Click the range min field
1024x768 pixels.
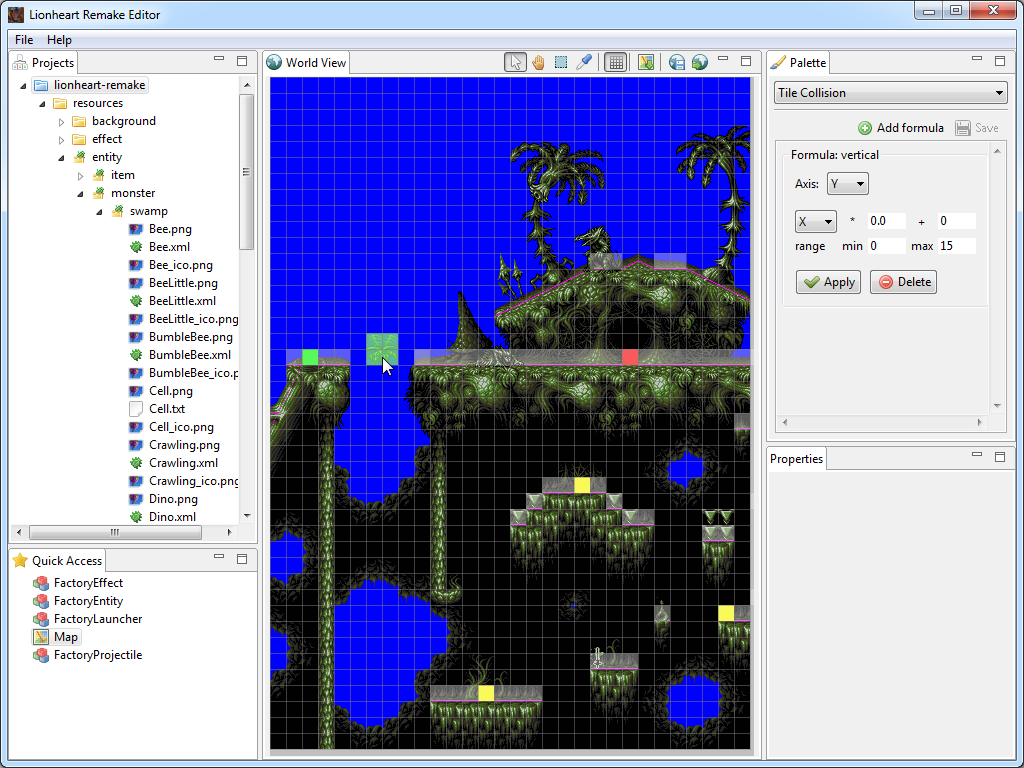[x=886, y=246]
